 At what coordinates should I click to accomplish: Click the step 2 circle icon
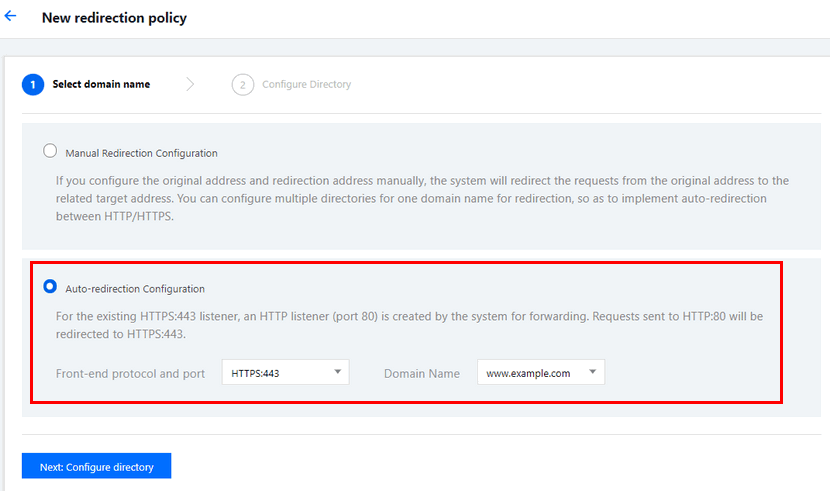pyautogui.click(x=242, y=85)
